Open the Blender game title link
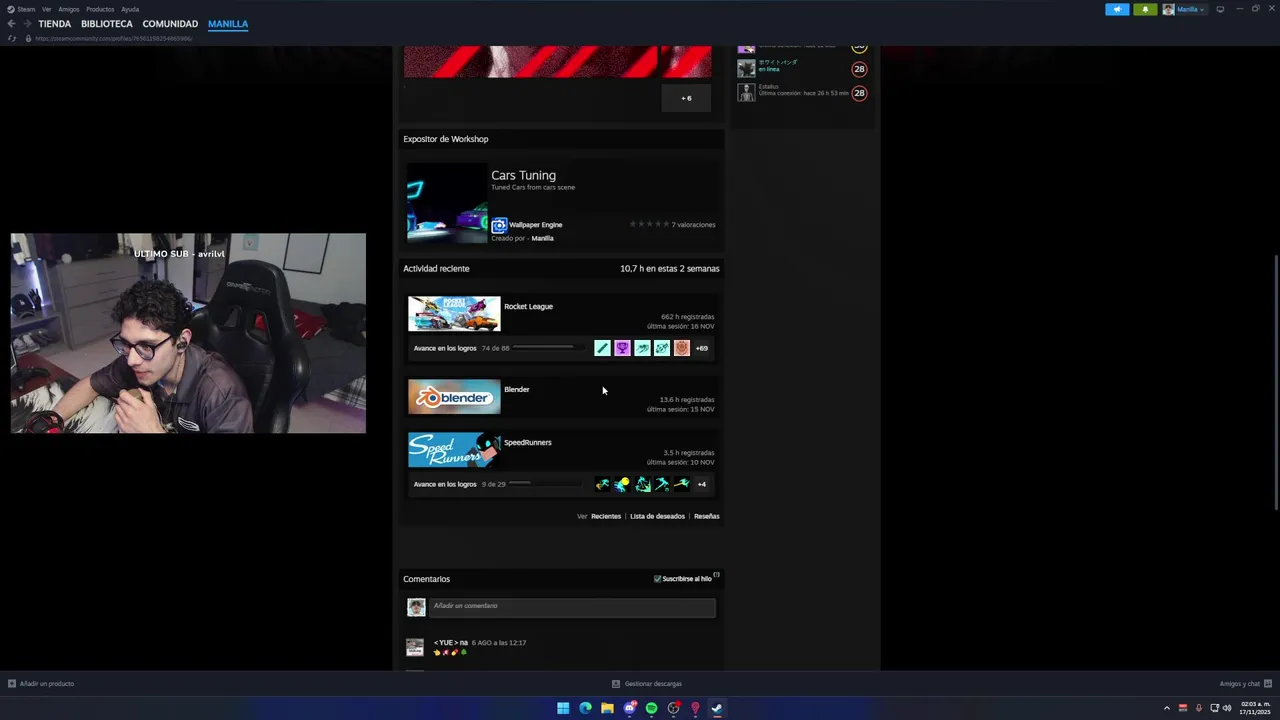This screenshot has width=1280, height=720. pyautogui.click(x=517, y=390)
